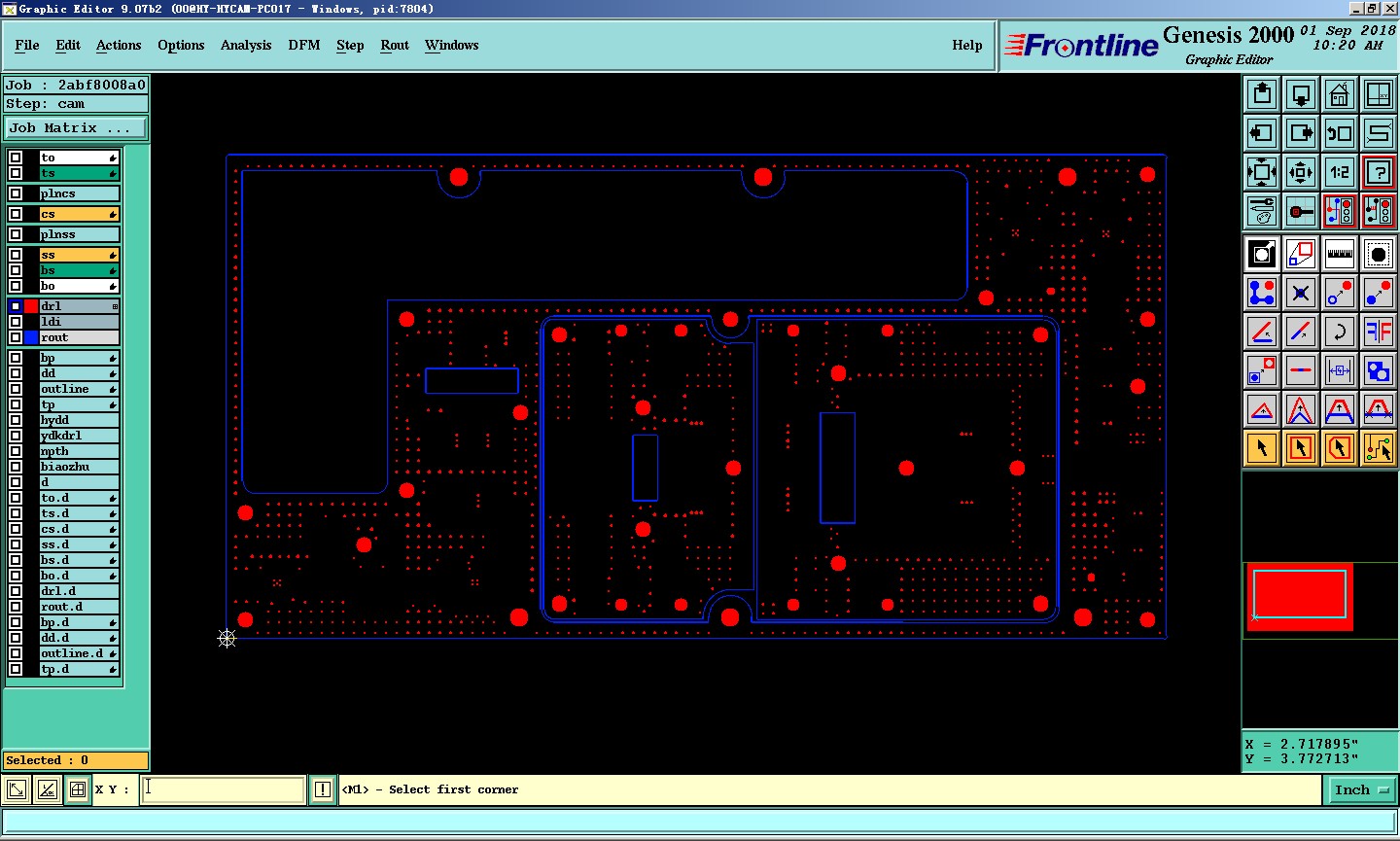Open the Windows menu
The image size is (1400, 841).
[x=452, y=45]
